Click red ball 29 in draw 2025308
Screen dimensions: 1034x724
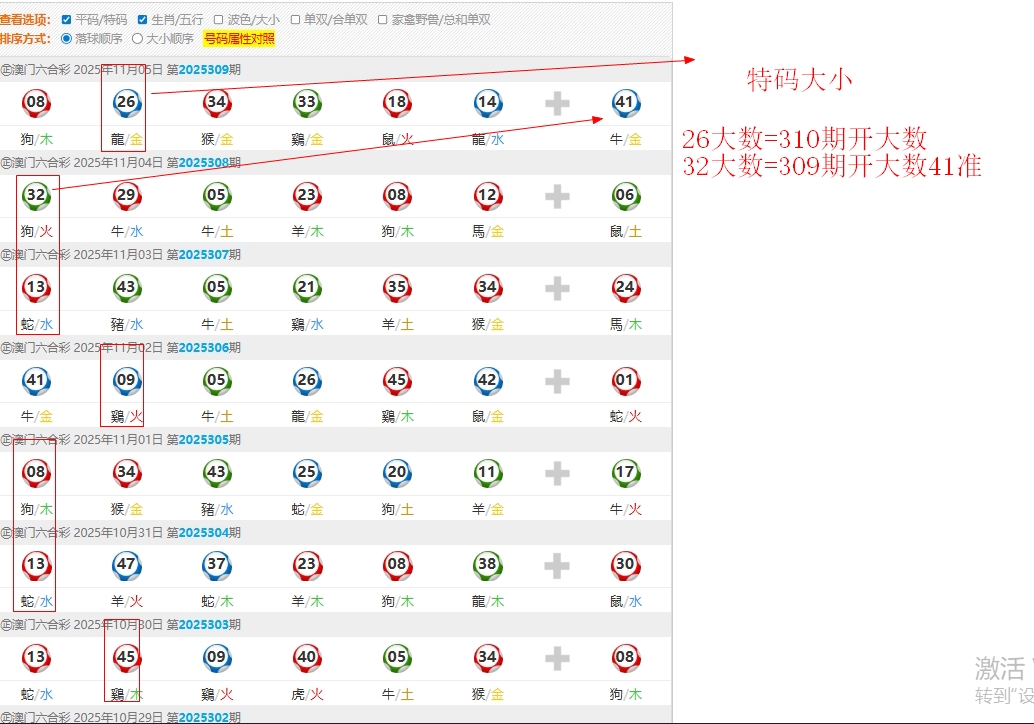pos(126,195)
